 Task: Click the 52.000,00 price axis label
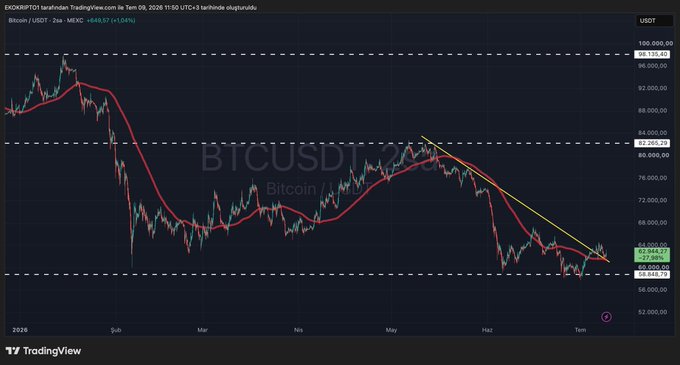[x=652, y=312]
